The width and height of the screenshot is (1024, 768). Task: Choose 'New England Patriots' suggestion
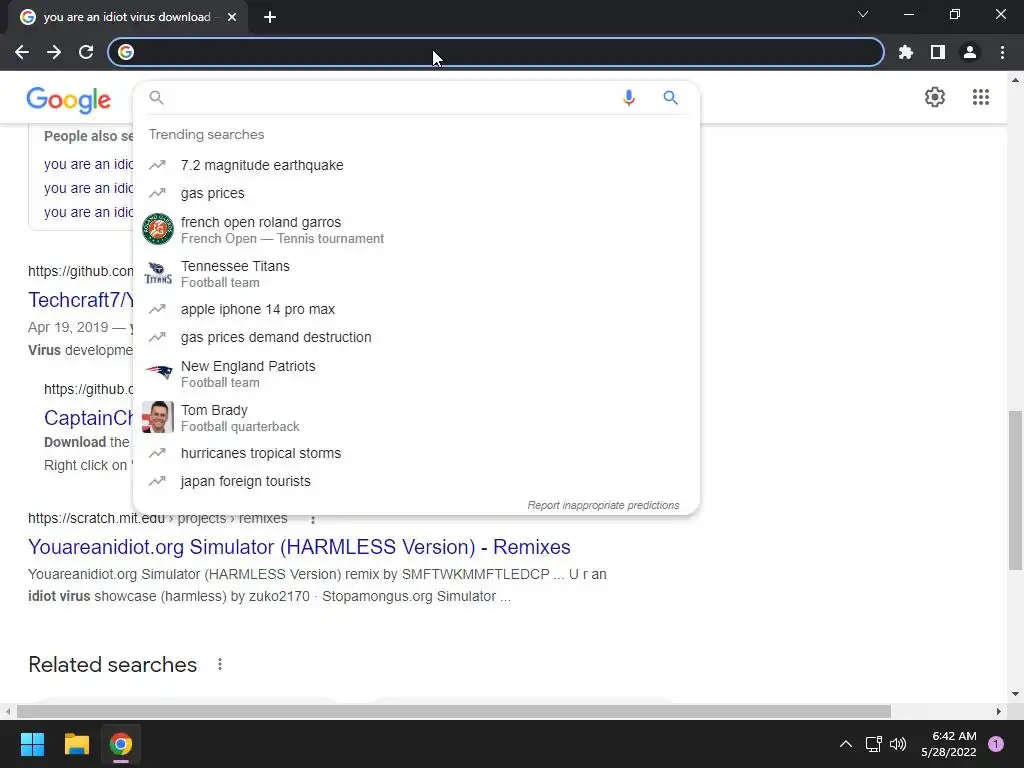click(x=416, y=374)
